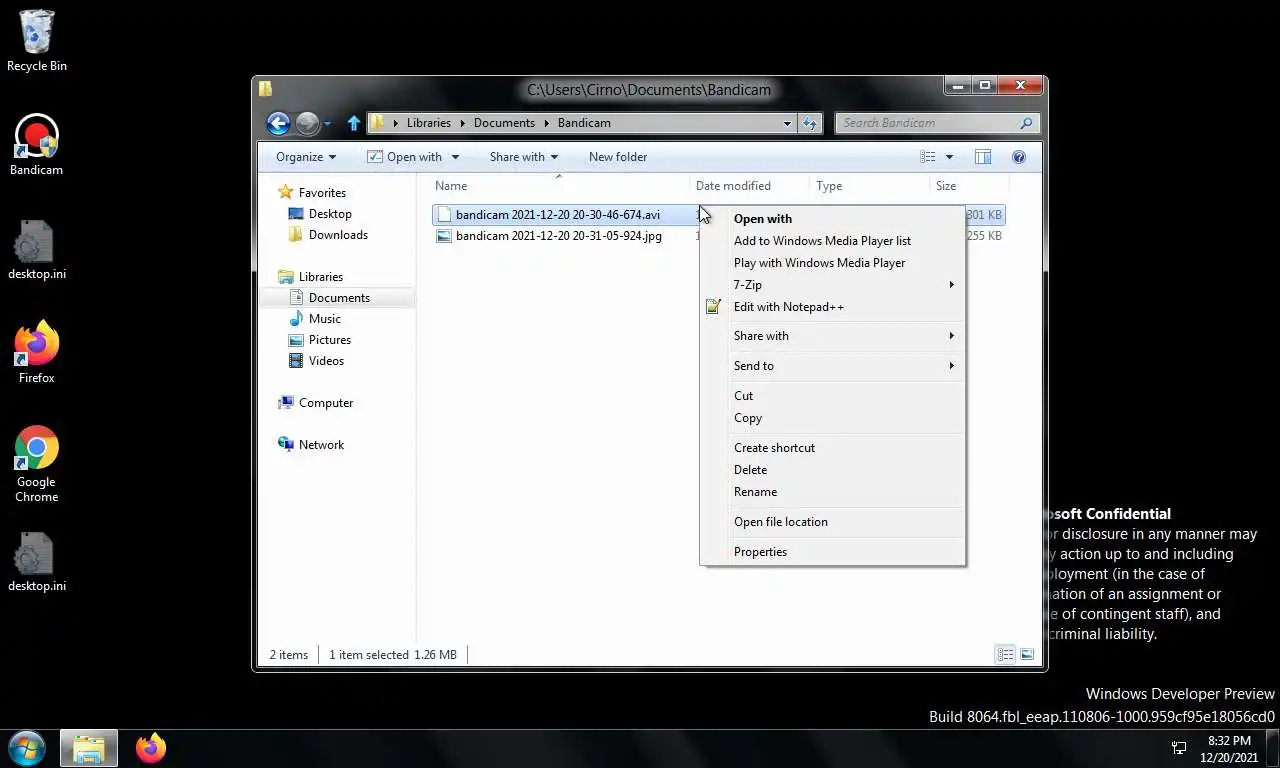The height and width of the screenshot is (768, 1280).
Task: Click the network tray icon
Action: tap(1179, 748)
